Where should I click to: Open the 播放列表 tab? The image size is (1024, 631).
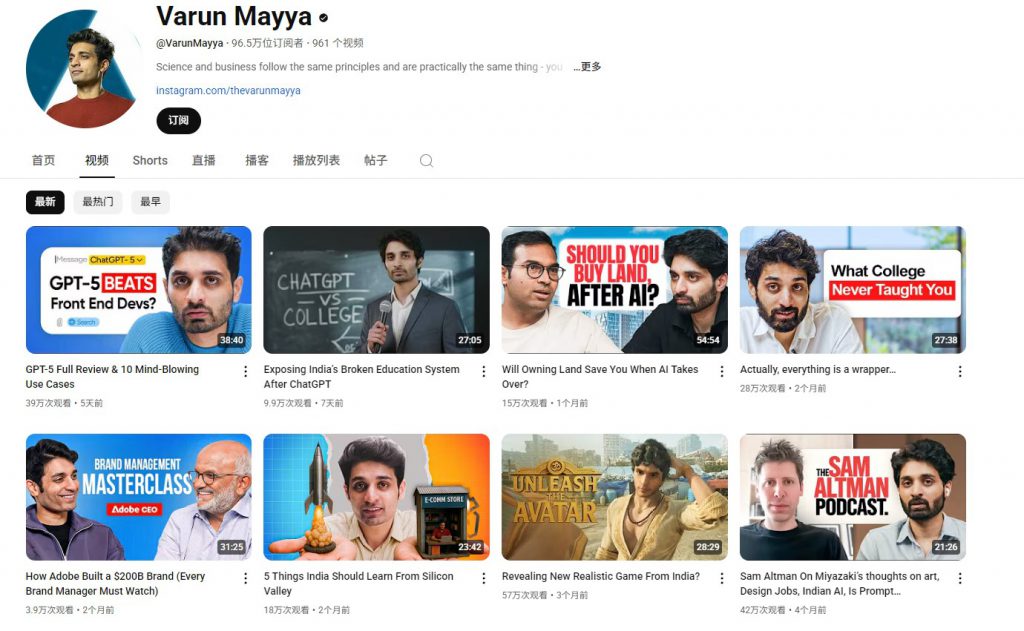click(316, 161)
